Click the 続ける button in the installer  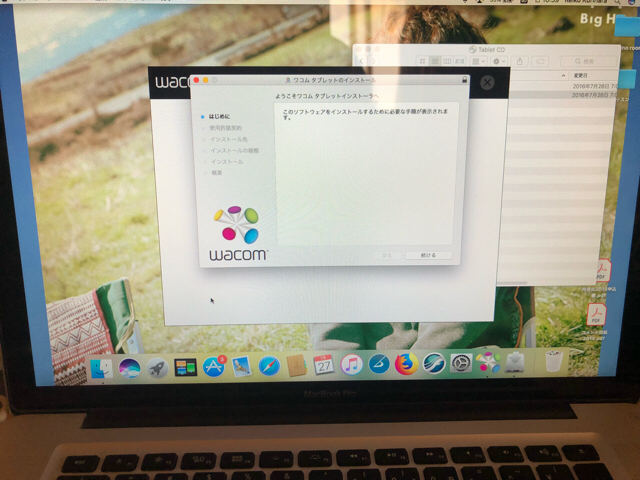(x=428, y=255)
